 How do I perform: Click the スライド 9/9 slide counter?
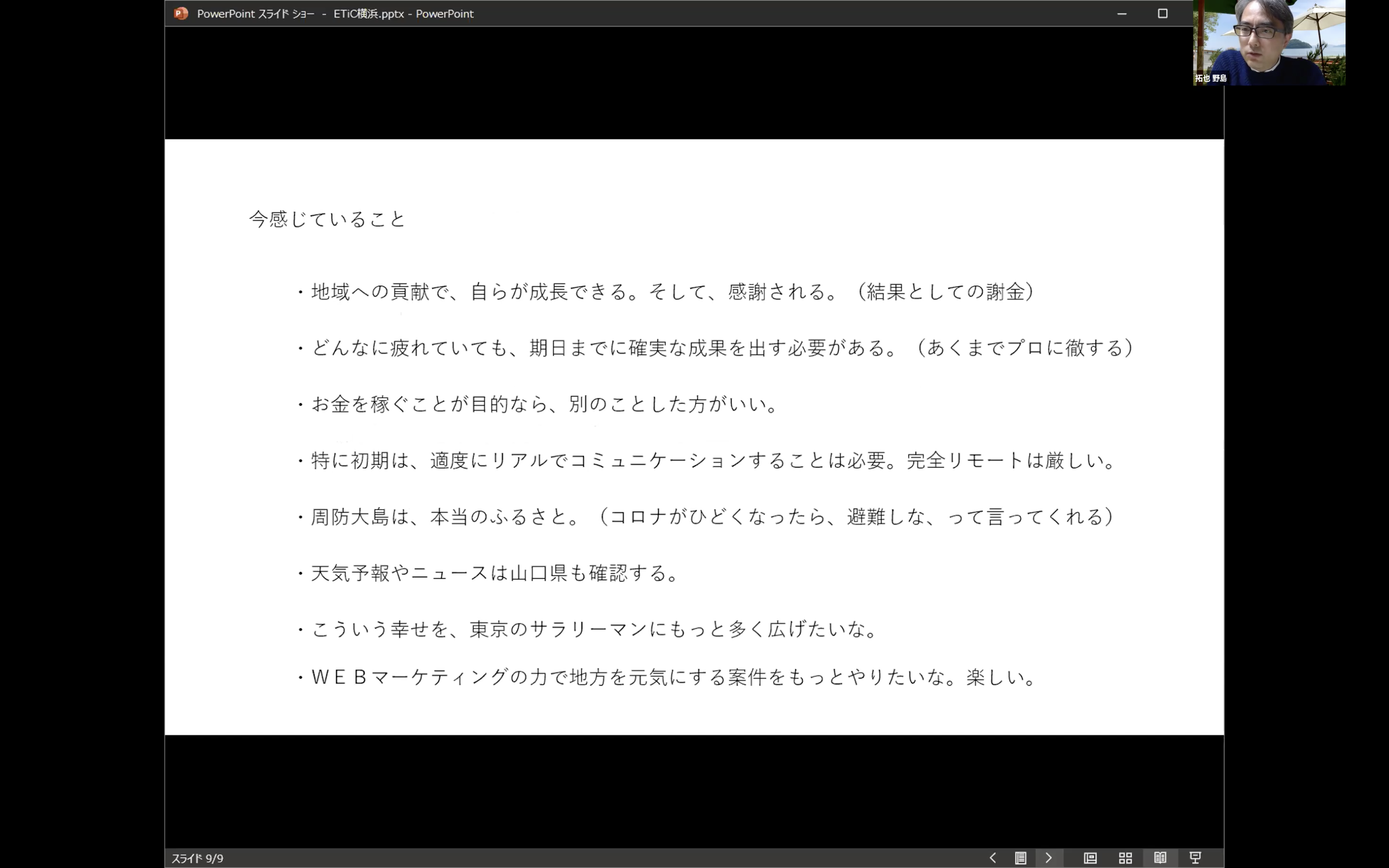coord(197,858)
